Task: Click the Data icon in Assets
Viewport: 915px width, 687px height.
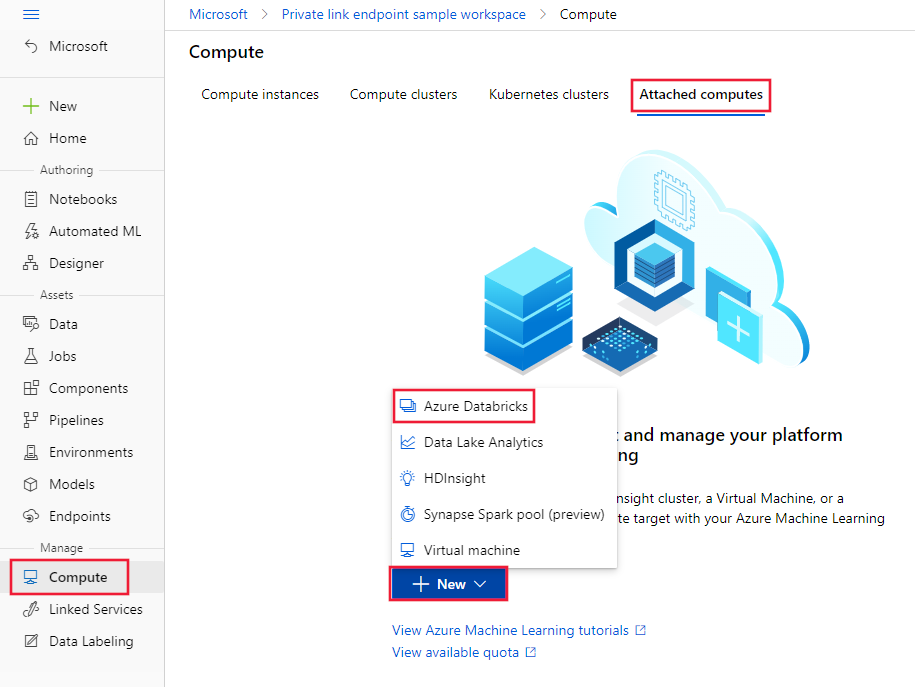Action: pyautogui.click(x=31, y=324)
